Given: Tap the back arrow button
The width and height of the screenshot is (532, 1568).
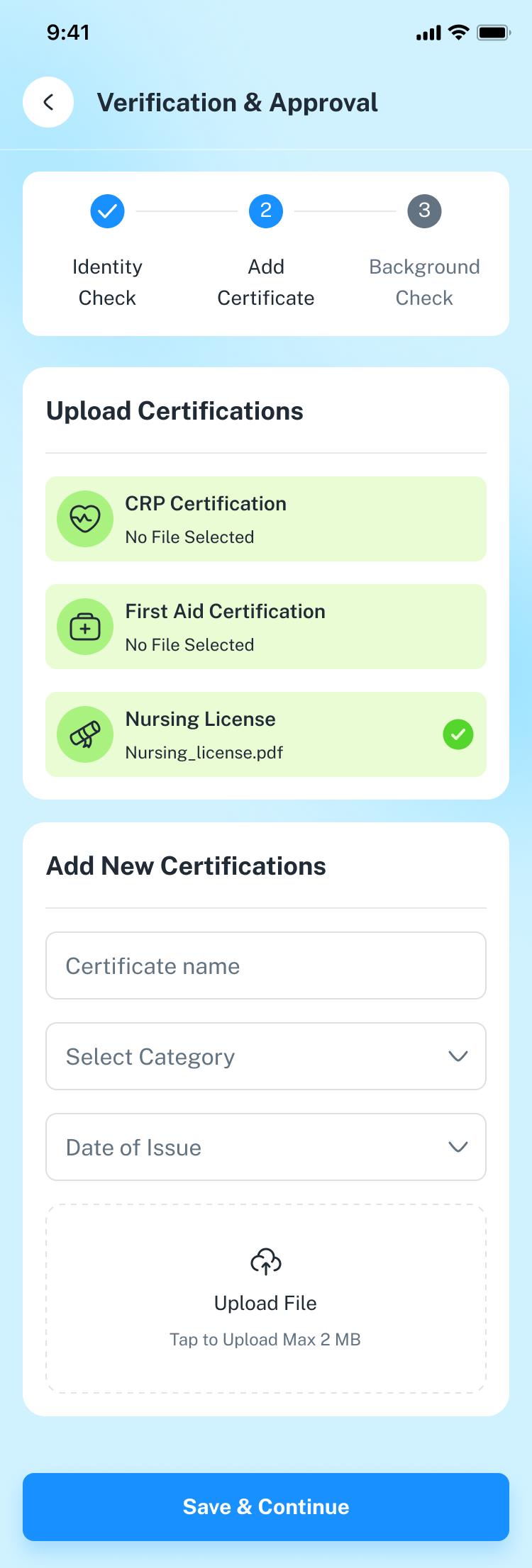Looking at the screenshot, I should (x=48, y=102).
